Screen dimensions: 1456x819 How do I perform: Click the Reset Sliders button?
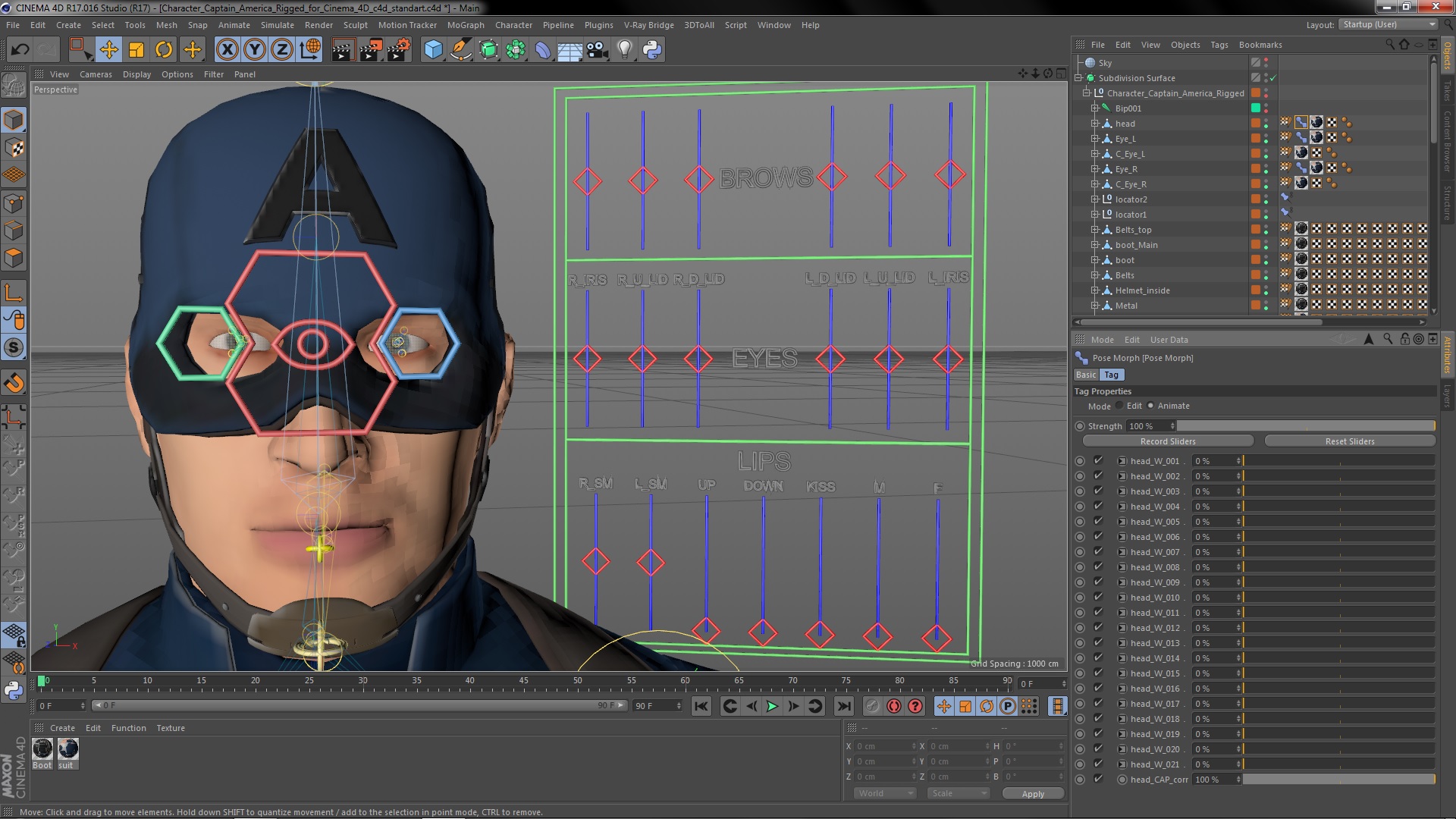pyautogui.click(x=1350, y=441)
